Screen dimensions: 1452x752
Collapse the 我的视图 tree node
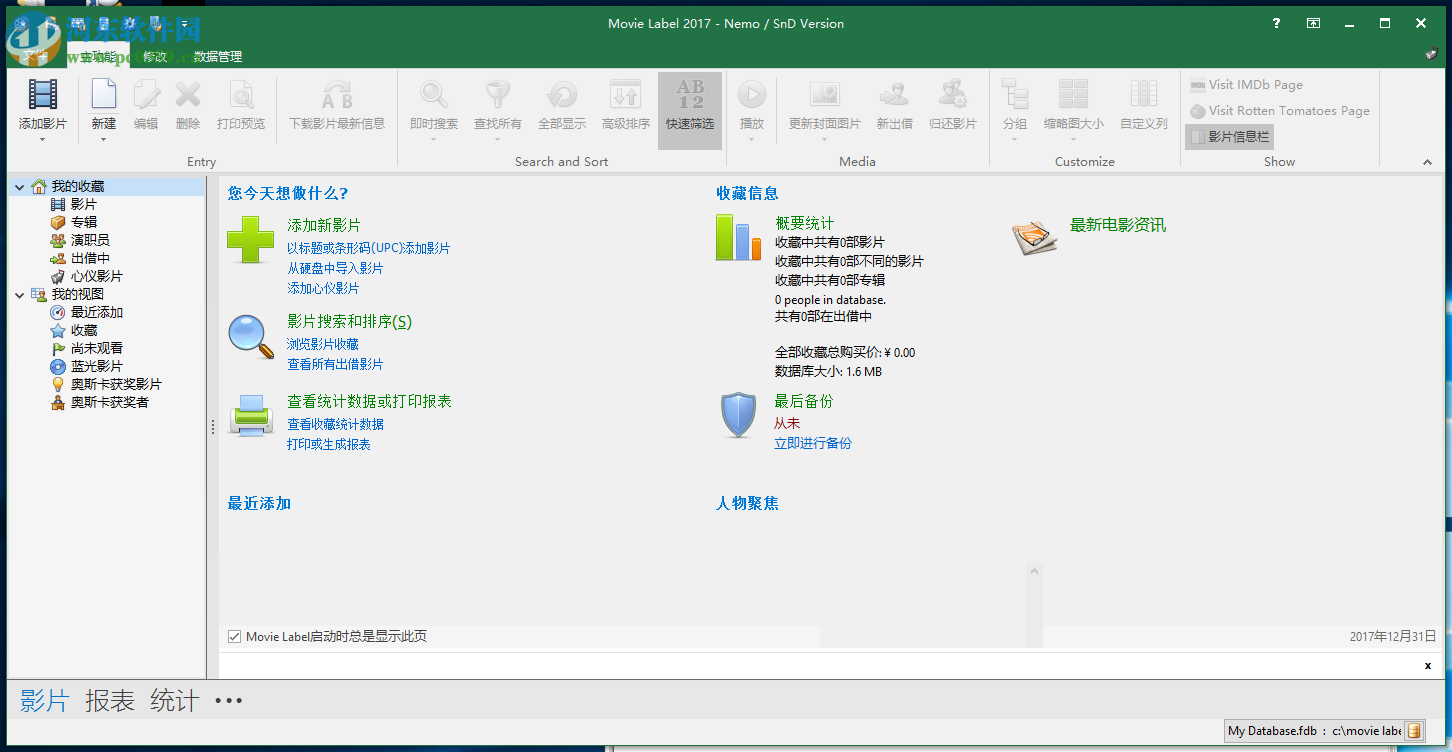point(20,295)
